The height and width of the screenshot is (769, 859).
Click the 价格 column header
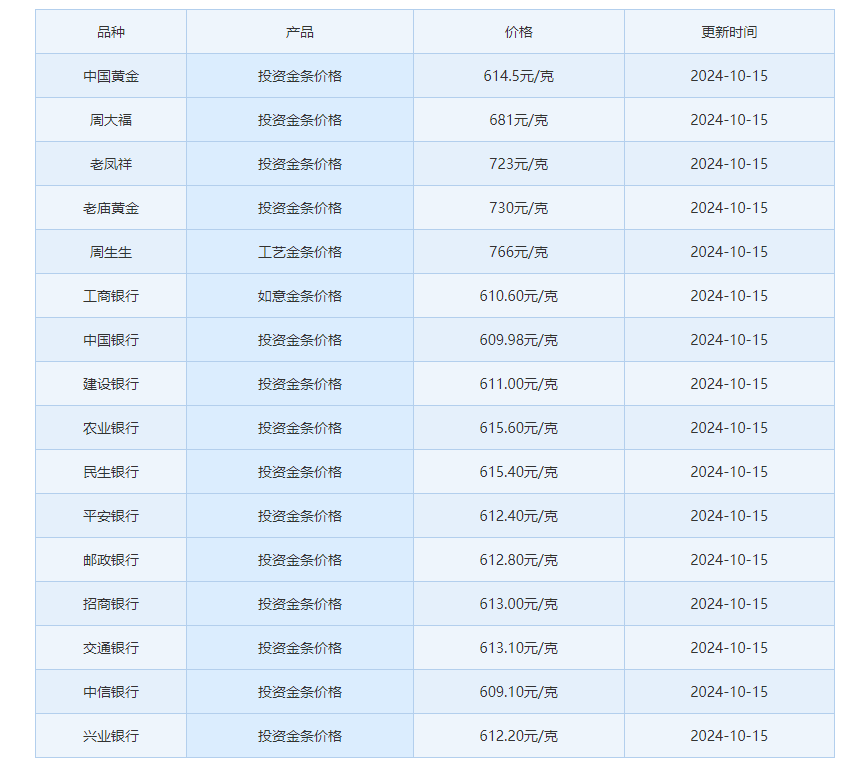click(x=518, y=32)
